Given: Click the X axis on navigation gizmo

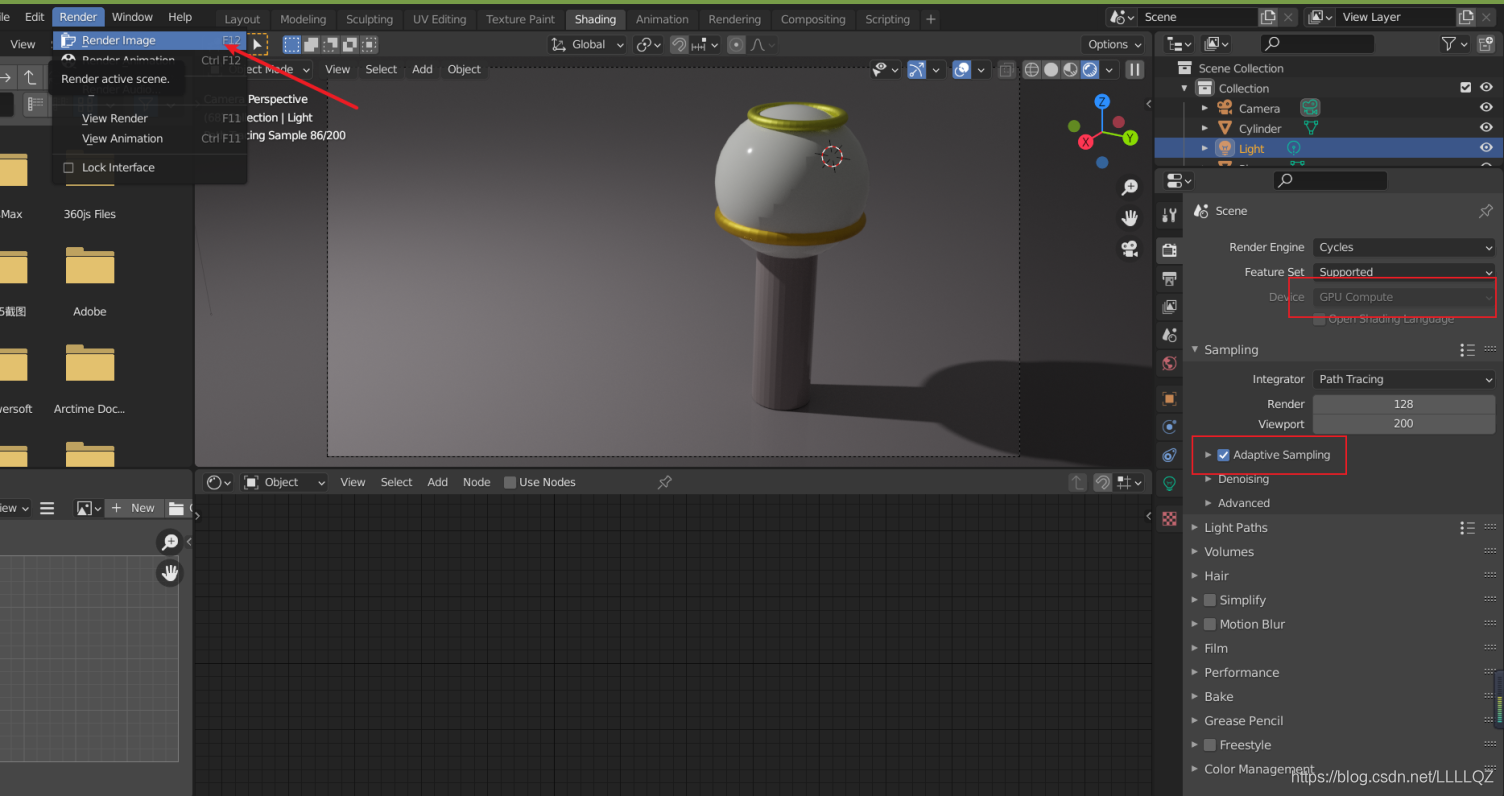Looking at the screenshot, I should [x=1086, y=142].
